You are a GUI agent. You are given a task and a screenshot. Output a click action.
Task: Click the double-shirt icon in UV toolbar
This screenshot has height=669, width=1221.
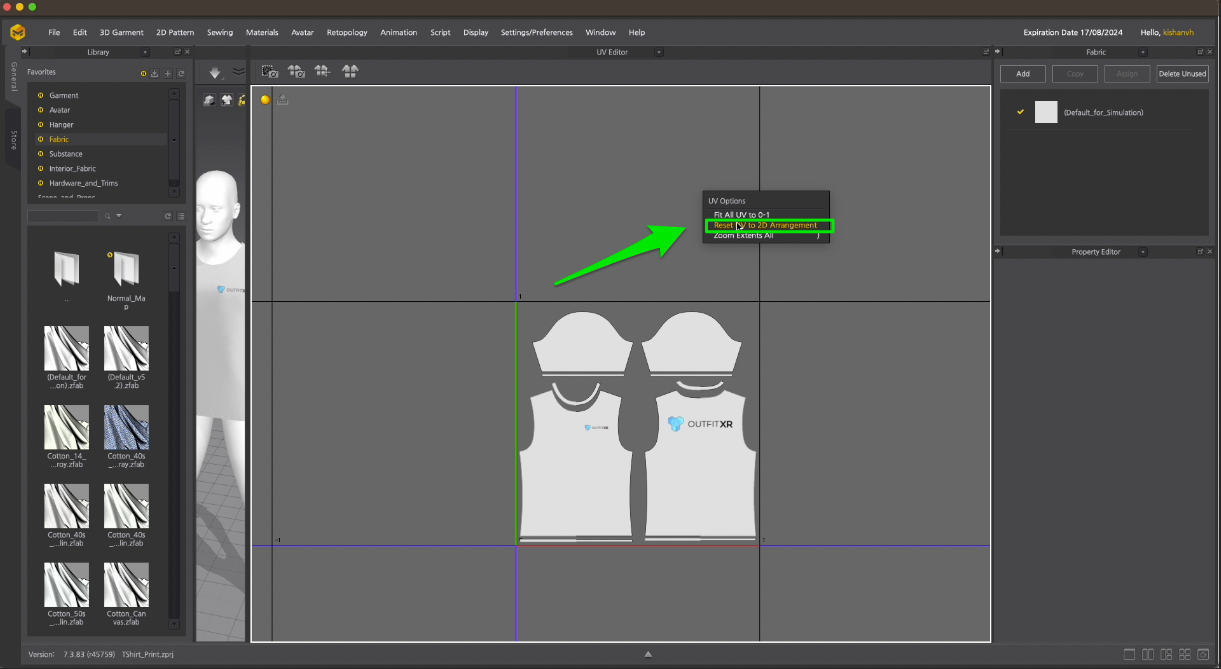coord(349,71)
